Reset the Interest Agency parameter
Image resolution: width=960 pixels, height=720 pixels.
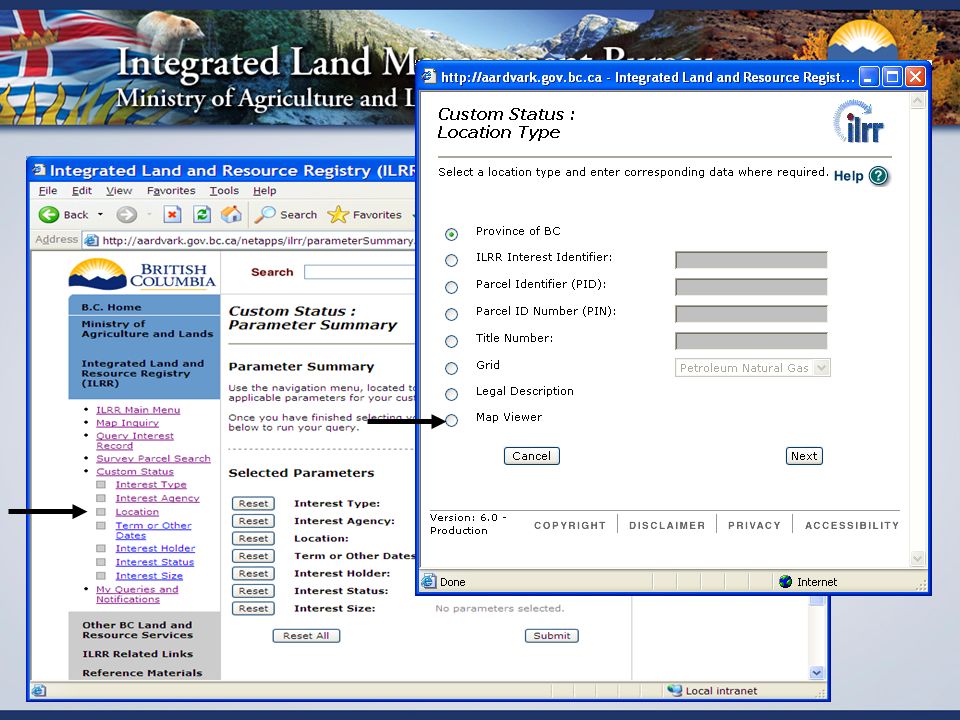[253, 521]
